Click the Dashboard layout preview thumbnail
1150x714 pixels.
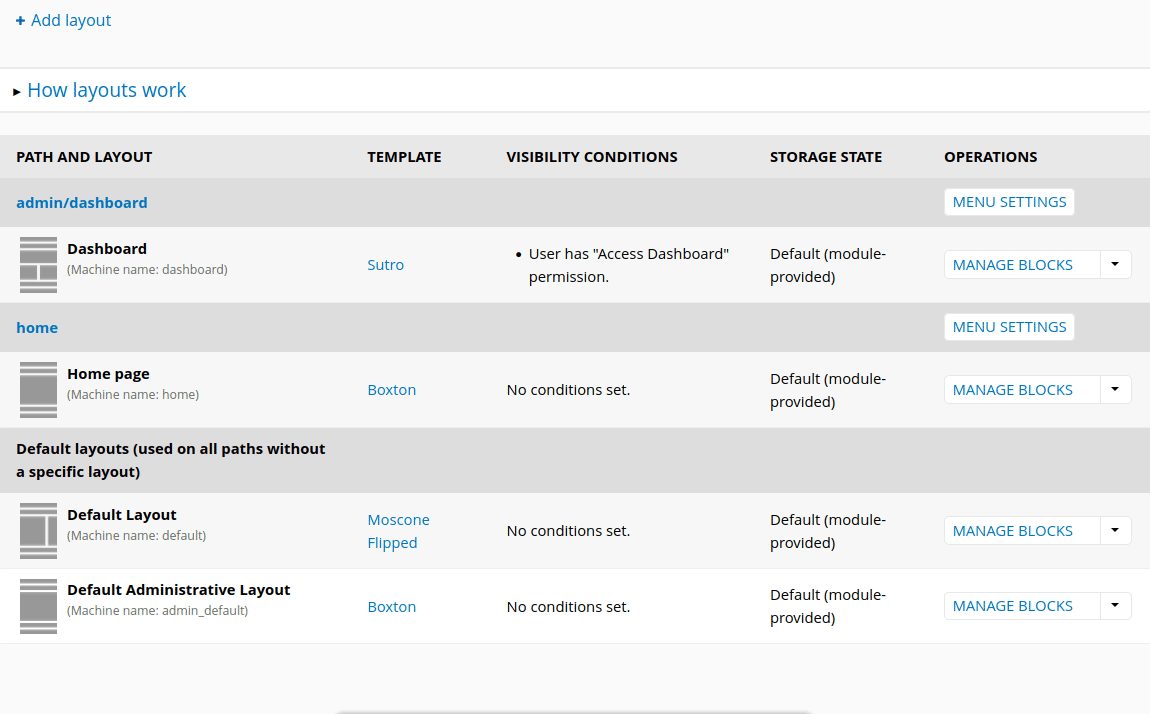[x=38, y=264]
